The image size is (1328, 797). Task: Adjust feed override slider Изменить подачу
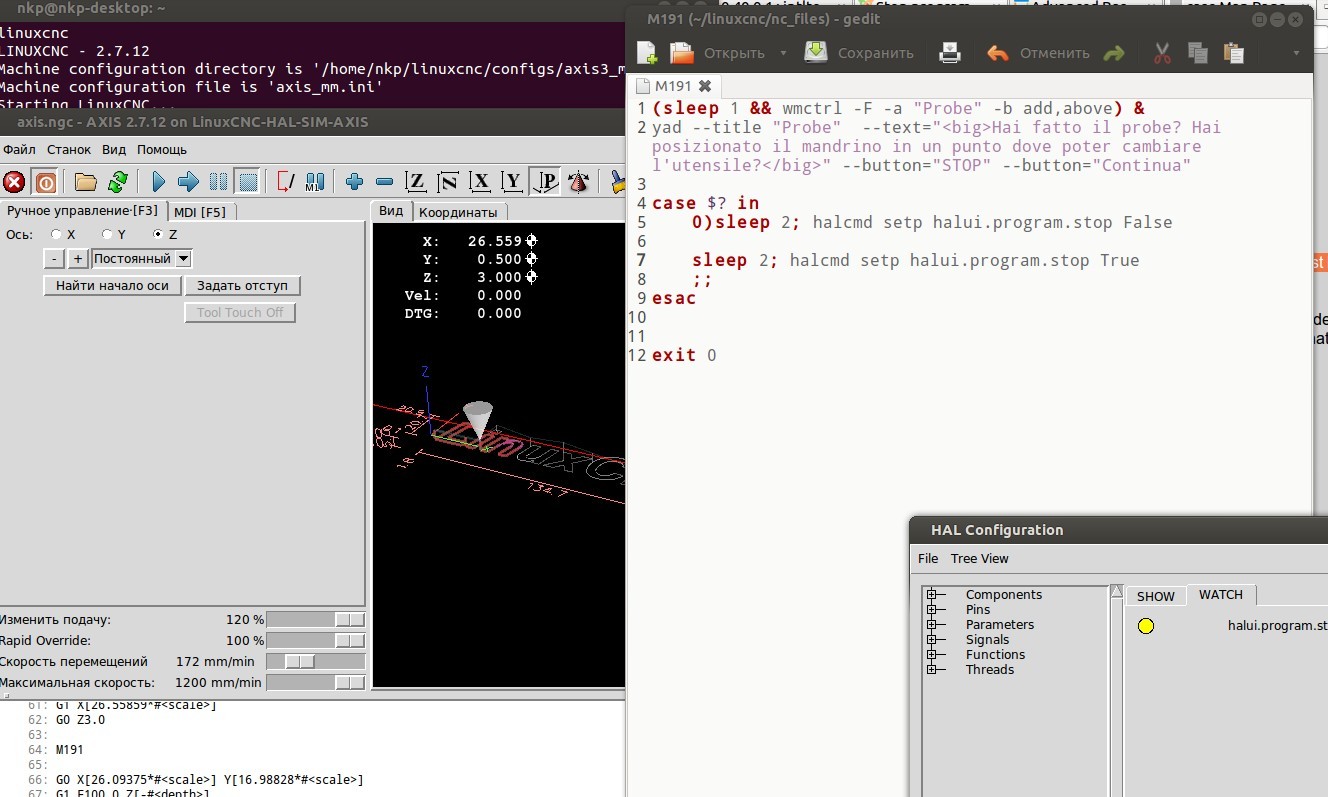point(315,620)
